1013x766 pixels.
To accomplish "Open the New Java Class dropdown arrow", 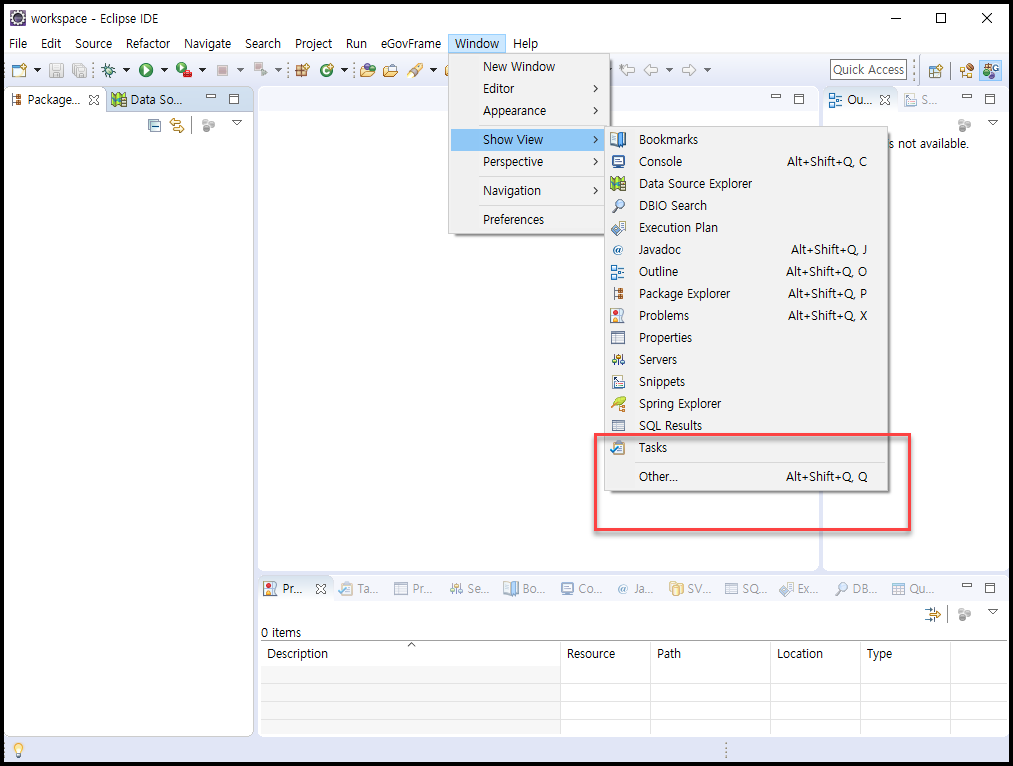I will 344,70.
